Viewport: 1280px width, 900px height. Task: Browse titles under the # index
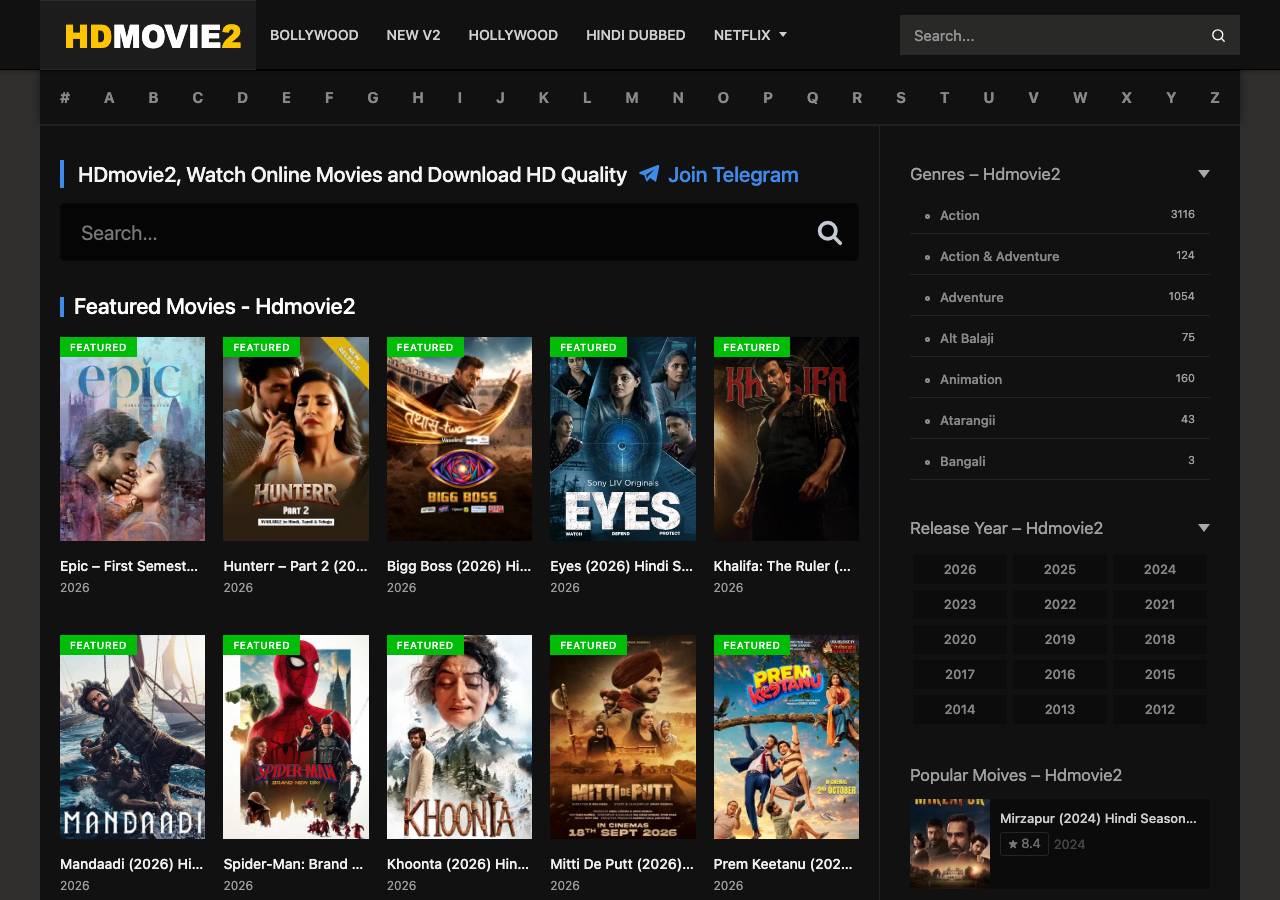65,97
